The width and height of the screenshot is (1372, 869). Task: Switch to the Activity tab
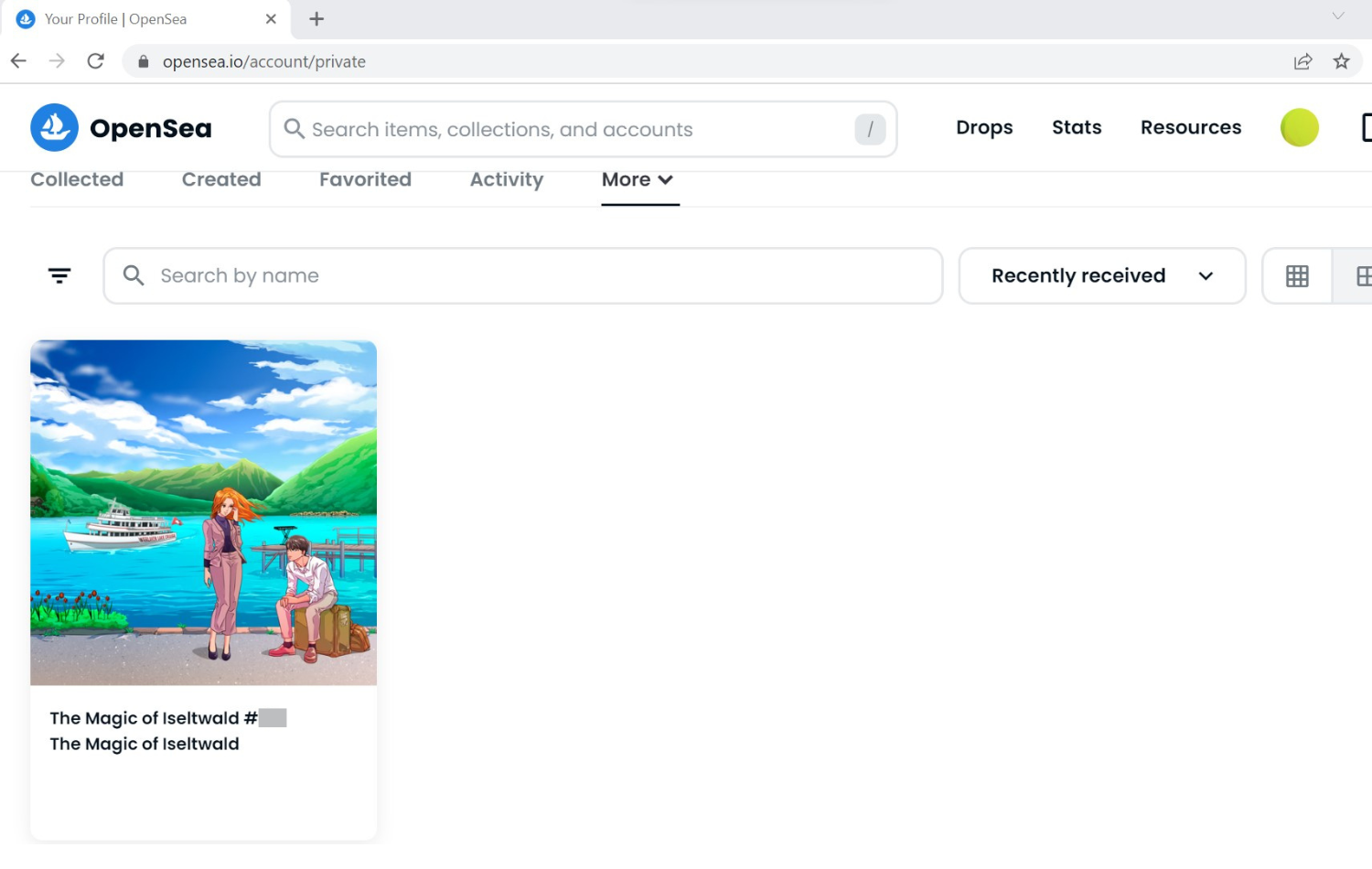point(507,180)
